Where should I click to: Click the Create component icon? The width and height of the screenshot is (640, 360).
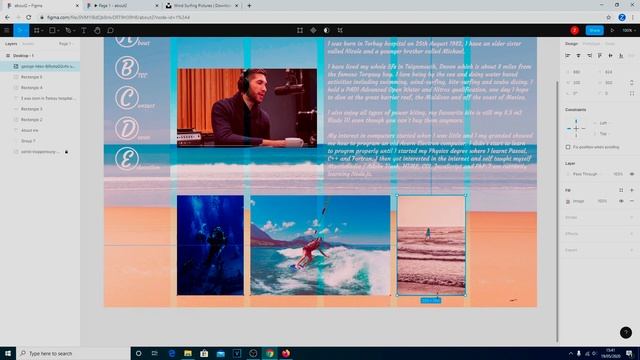pyautogui.click(x=313, y=30)
